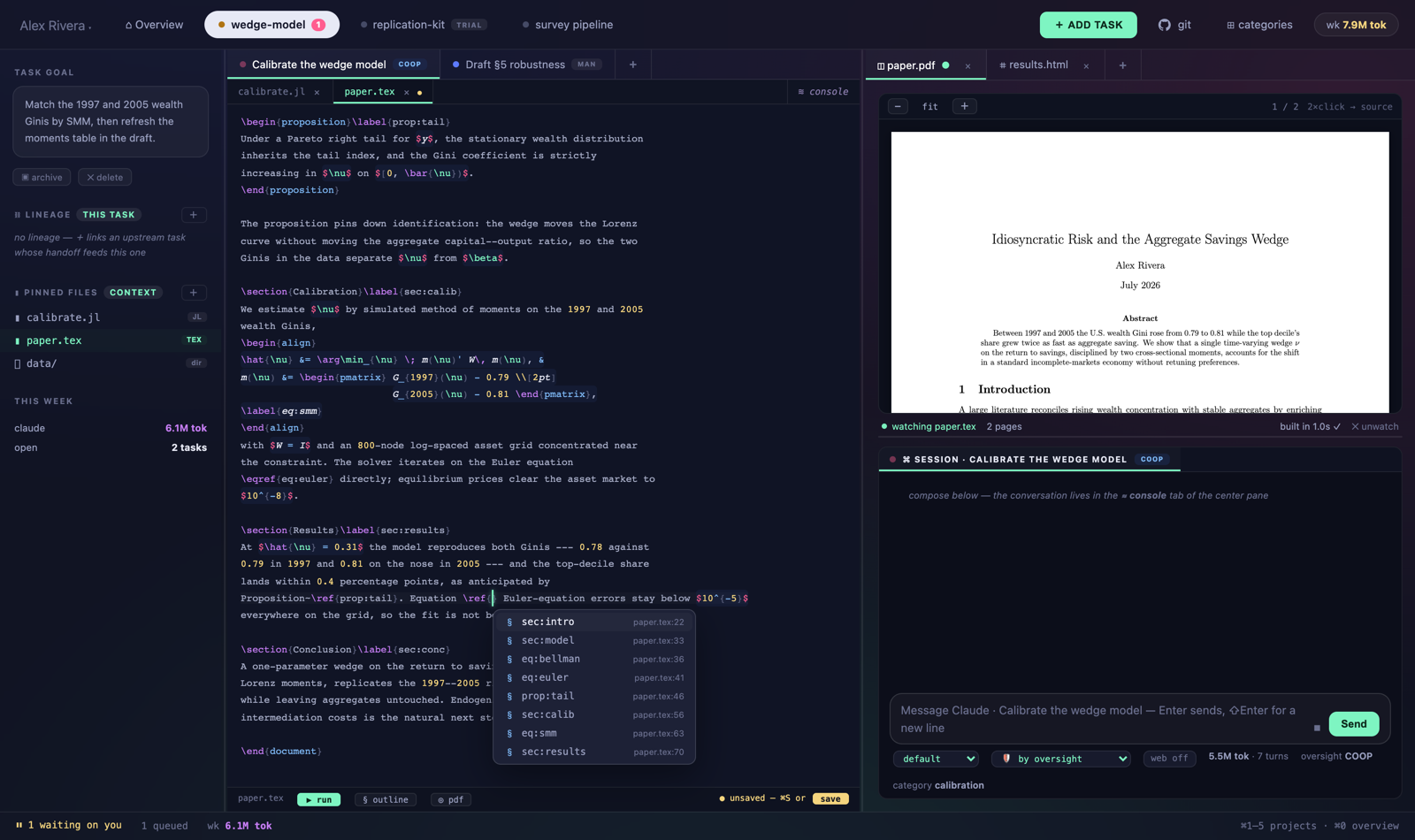The height and width of the screenshot is (840, 1415).
Task: Switch to the calibrate.jl editor tab
Action: tap(272, 92)
